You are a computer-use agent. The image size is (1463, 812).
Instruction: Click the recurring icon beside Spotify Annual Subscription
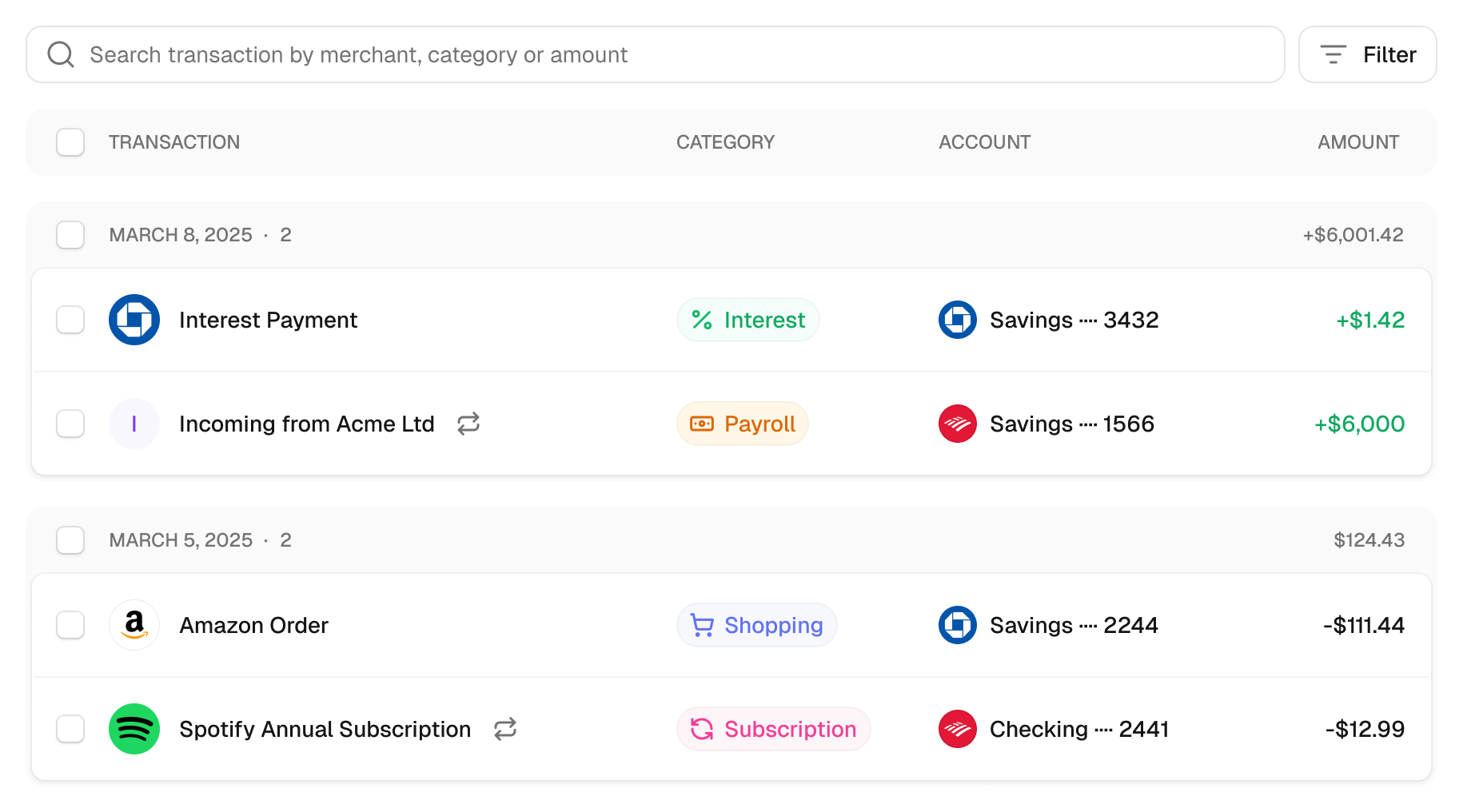tap(504, 729)
